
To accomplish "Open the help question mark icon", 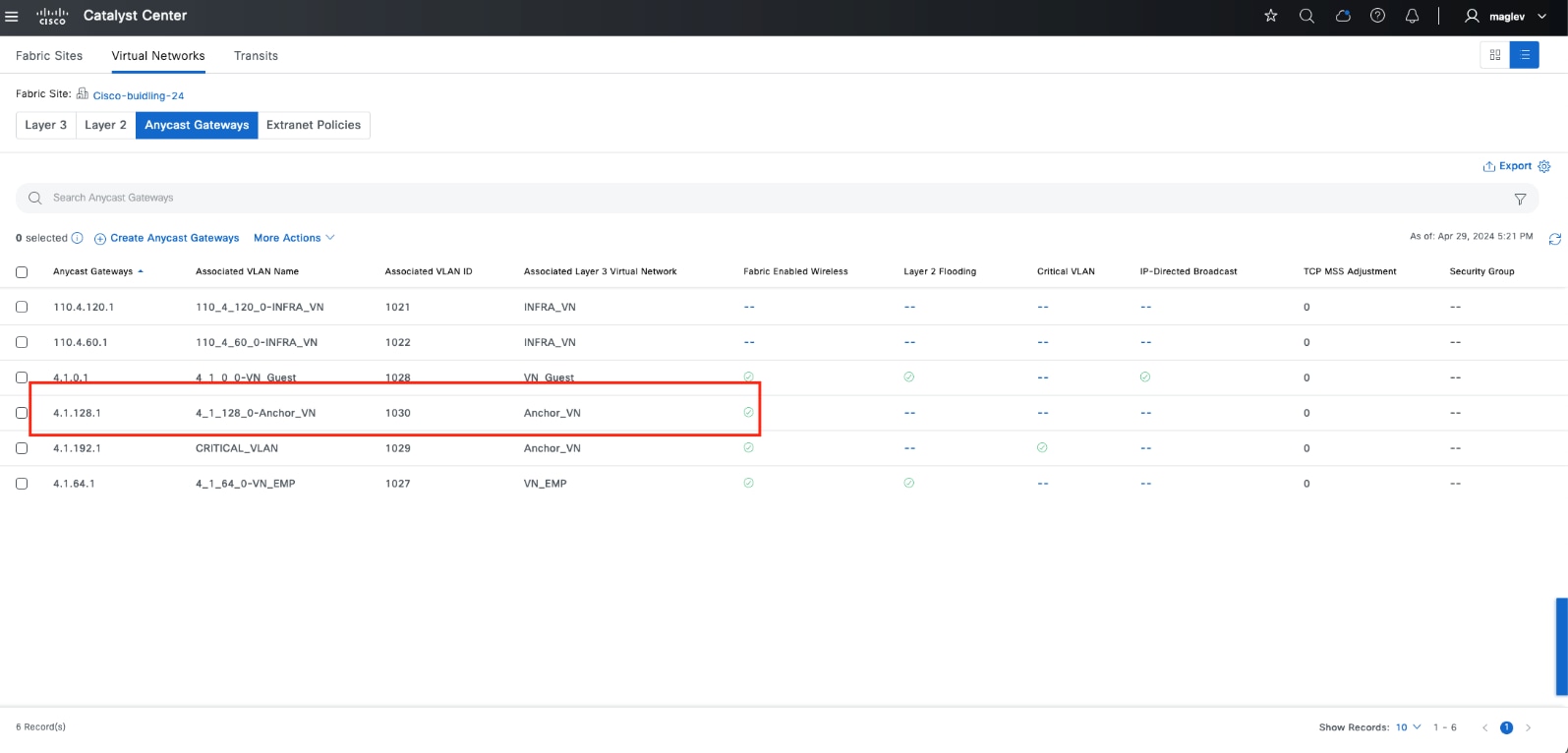I will click(x=1377, y=16).
